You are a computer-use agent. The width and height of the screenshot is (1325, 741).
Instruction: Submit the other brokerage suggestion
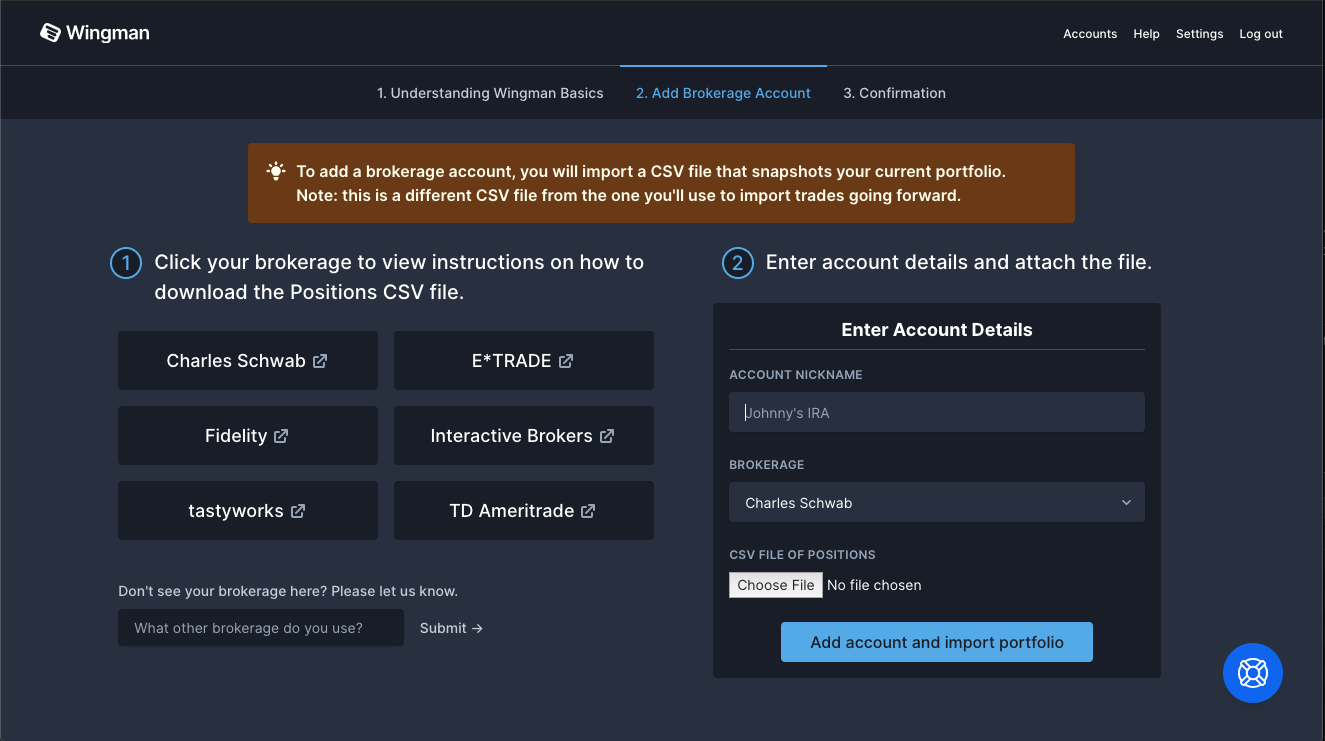[x=451, y=628]
